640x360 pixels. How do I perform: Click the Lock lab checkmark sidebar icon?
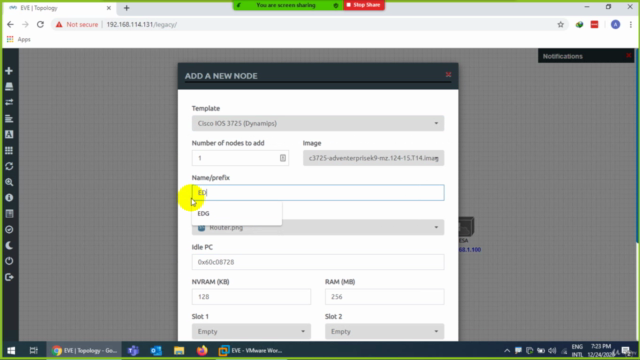pyautogui.click(x=9, y=229)
